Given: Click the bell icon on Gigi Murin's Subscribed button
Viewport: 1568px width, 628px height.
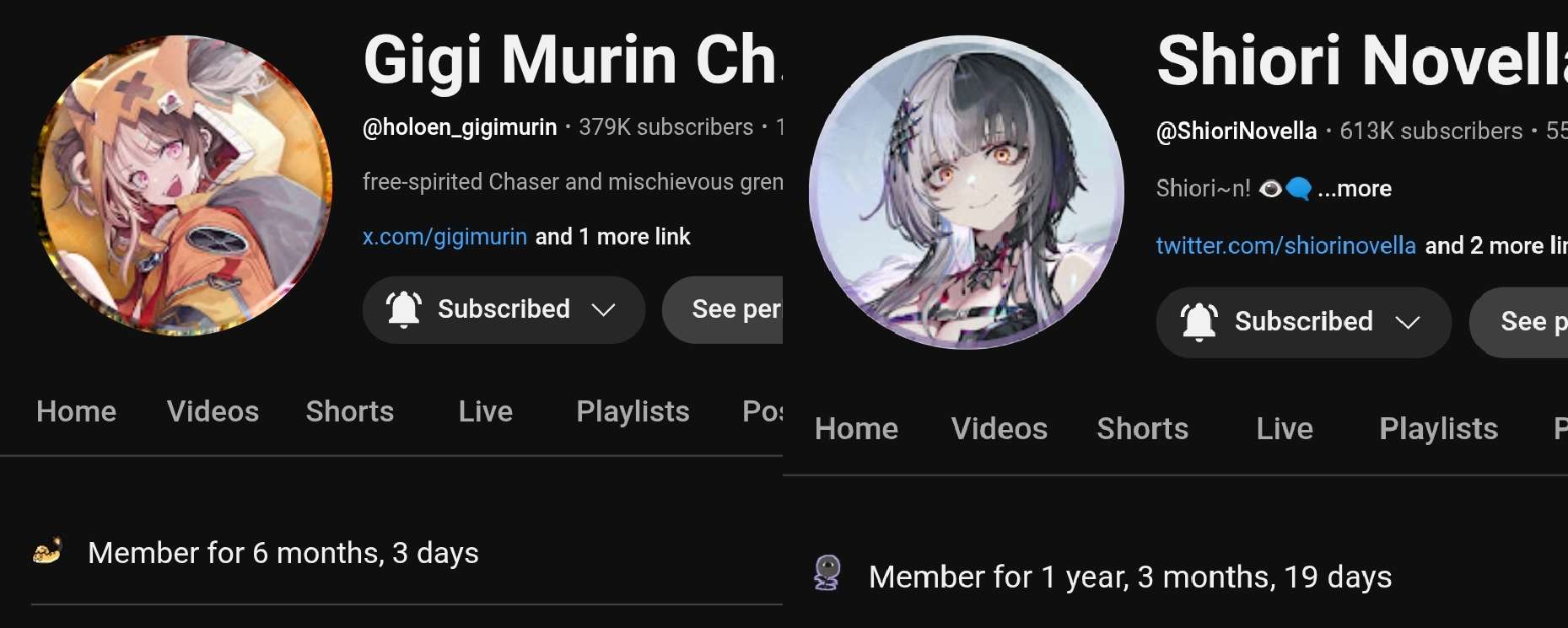Looking at the screenshot, I should coord(403,309).
